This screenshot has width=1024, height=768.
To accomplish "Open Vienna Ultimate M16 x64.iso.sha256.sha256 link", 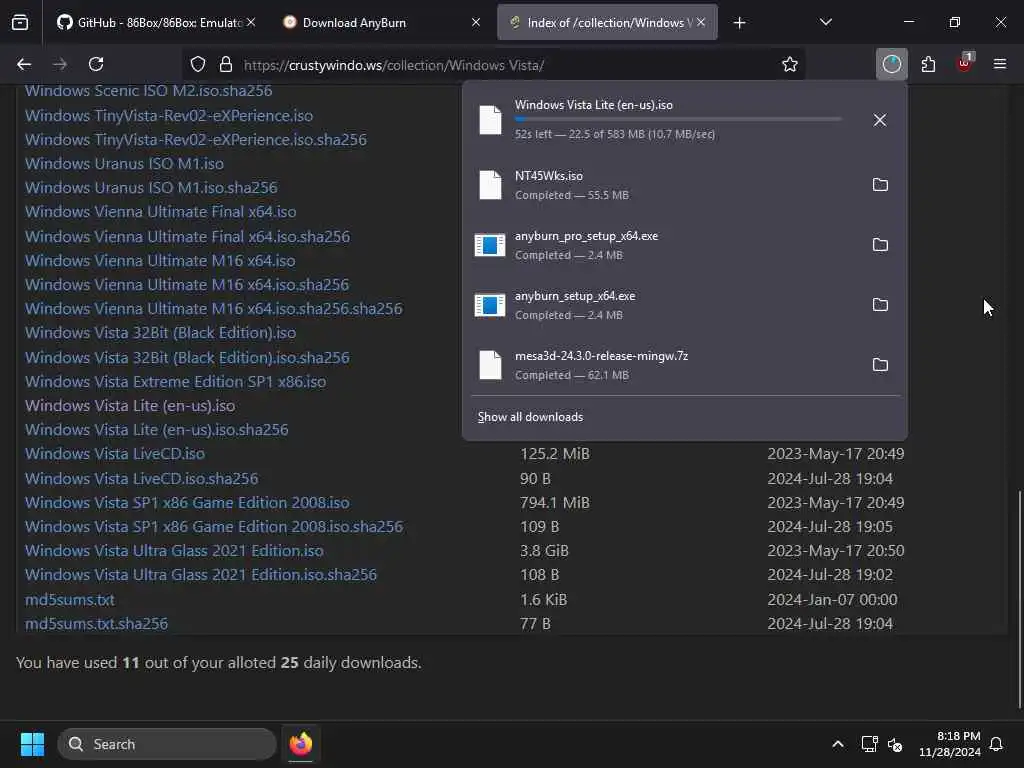I will tap(214, 309).
